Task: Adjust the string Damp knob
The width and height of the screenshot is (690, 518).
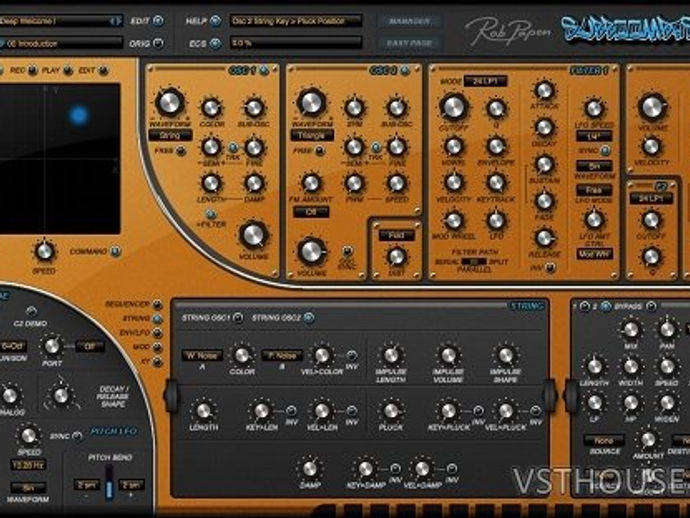Action: 310,468
